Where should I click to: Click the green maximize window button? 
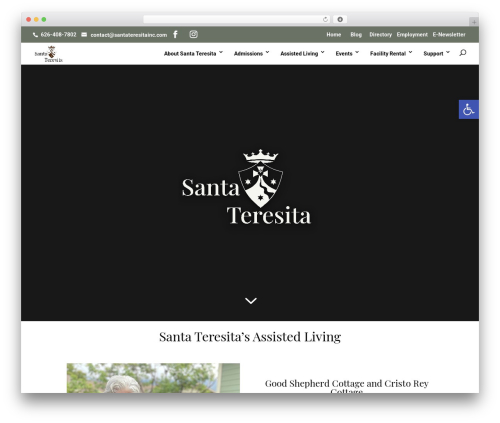[44, 19]
